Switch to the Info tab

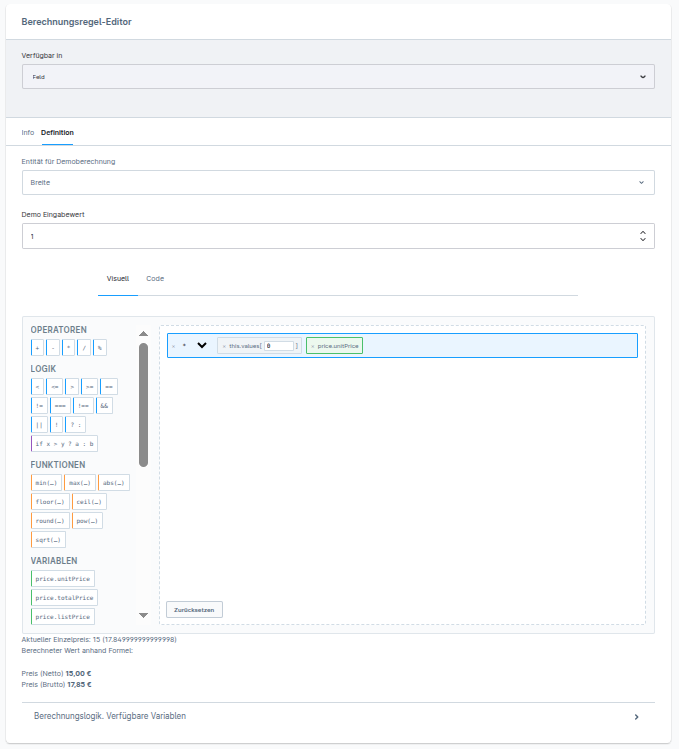pyautogui.click(x=28, y=132)
